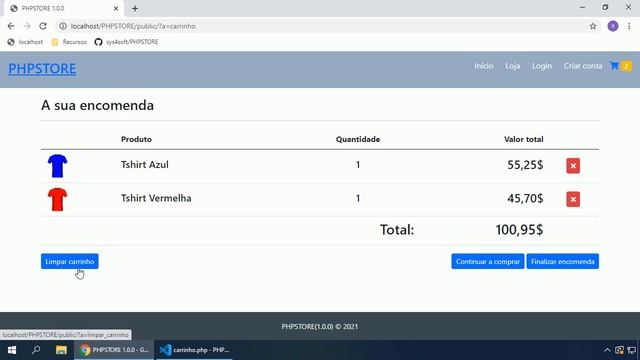
Task: Click the cart item count badge
Action: (626, 66)
